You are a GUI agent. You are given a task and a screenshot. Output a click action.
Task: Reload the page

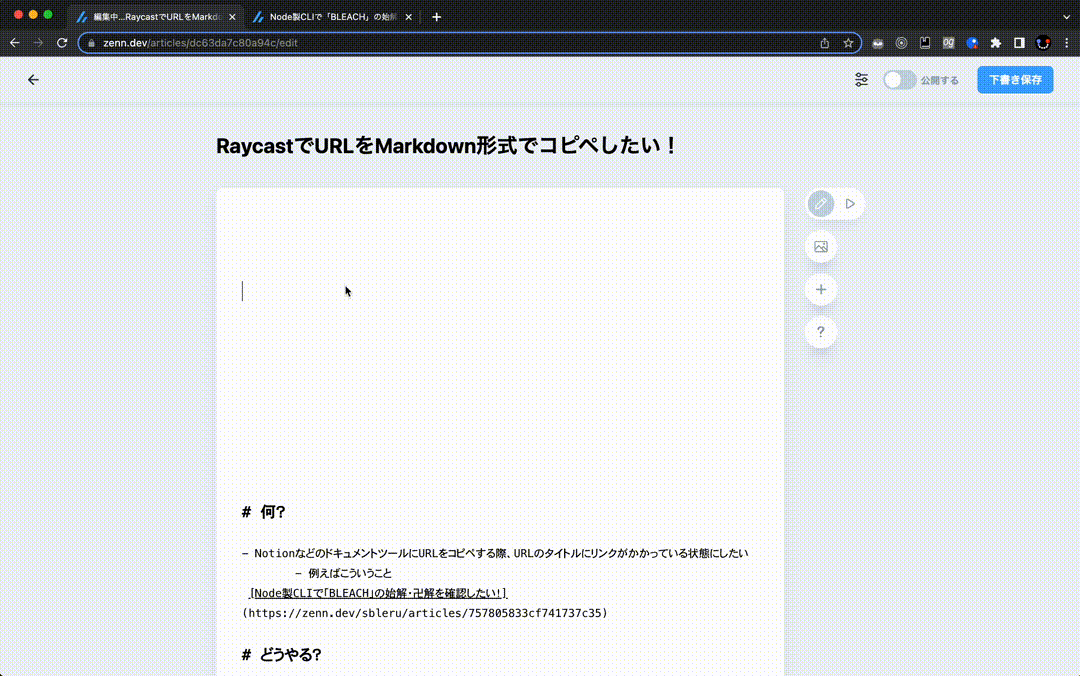click(x=62, y=43)
